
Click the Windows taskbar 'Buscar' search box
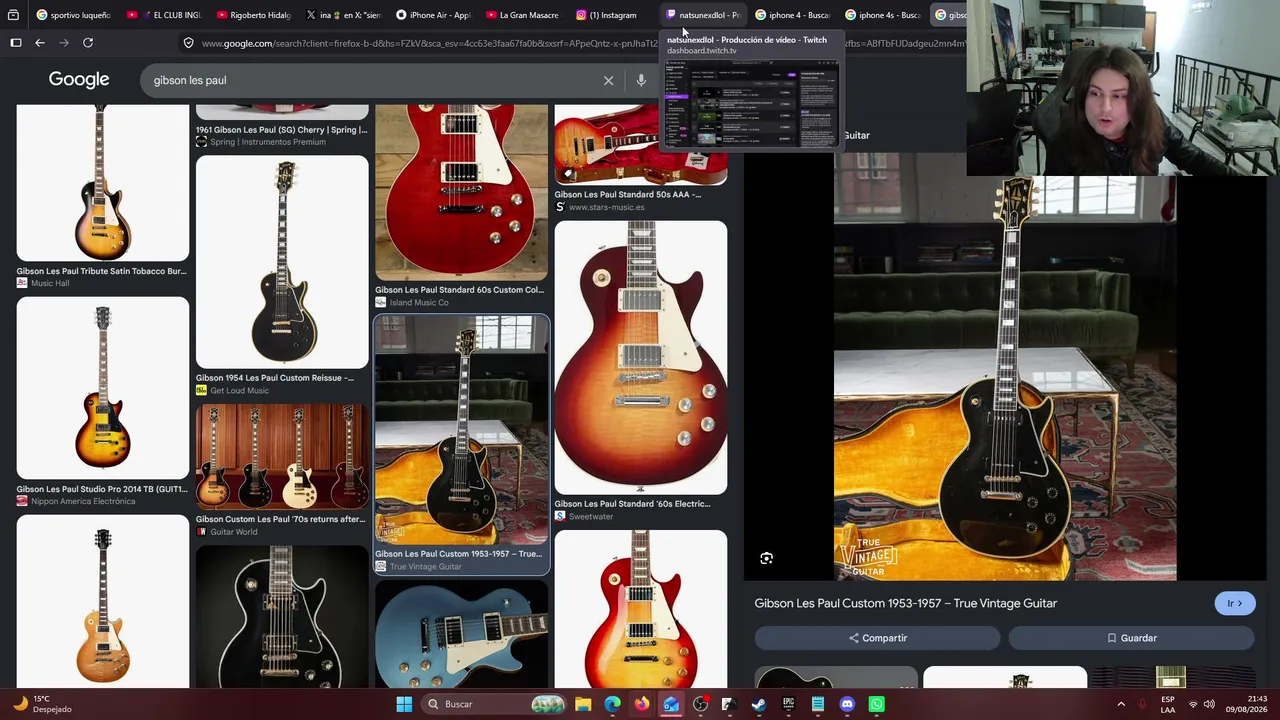[x=495, y=704]
